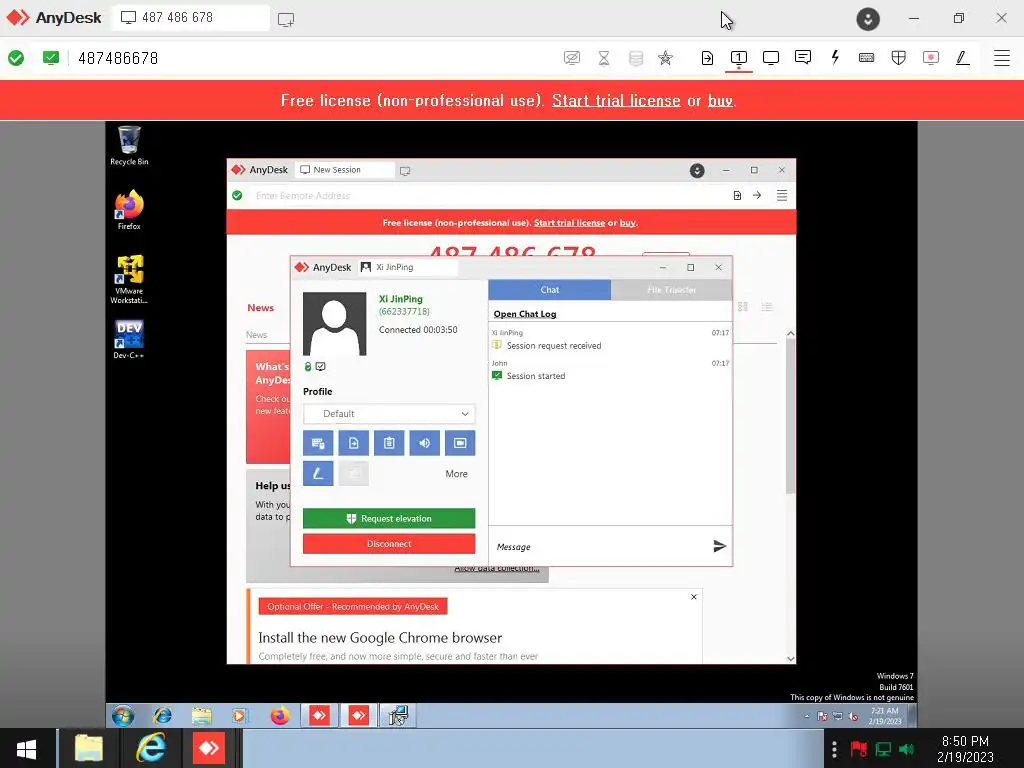Open a new session tab with plus-monitor icon
The width and height of the screenshot is (1024, 768).
pyautogui.click(x=286, y=20)
